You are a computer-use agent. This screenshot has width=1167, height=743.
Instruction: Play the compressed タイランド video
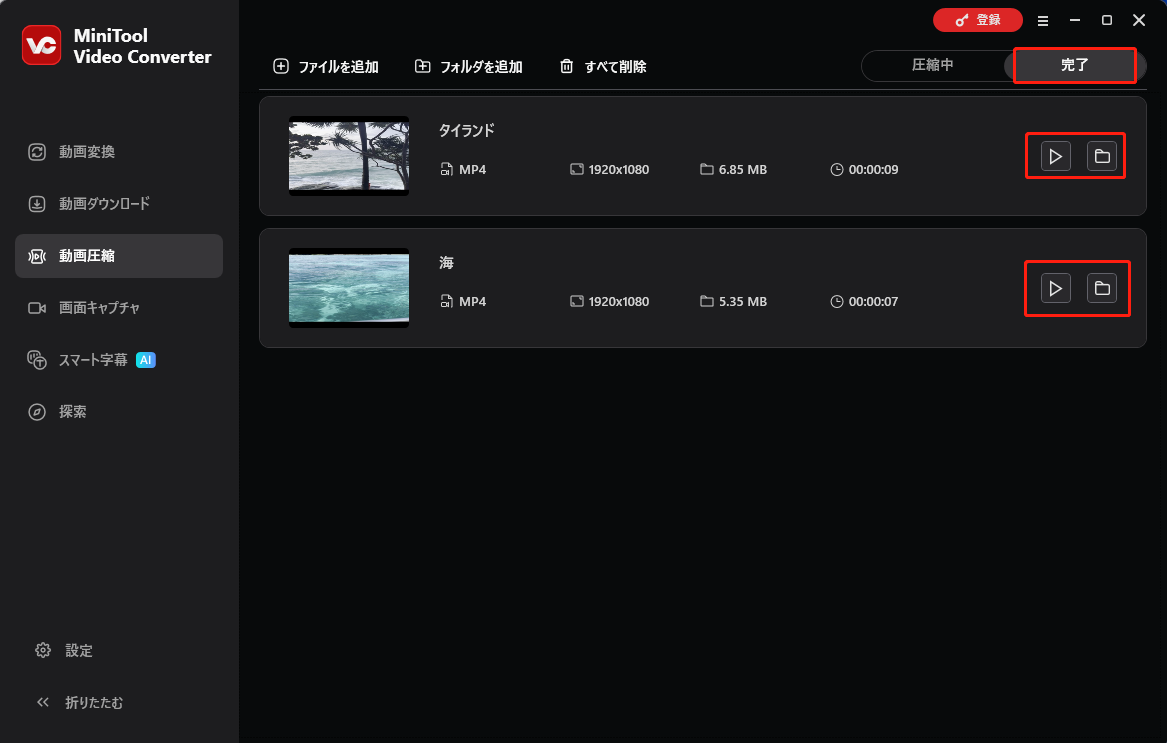coord(1054,155)
